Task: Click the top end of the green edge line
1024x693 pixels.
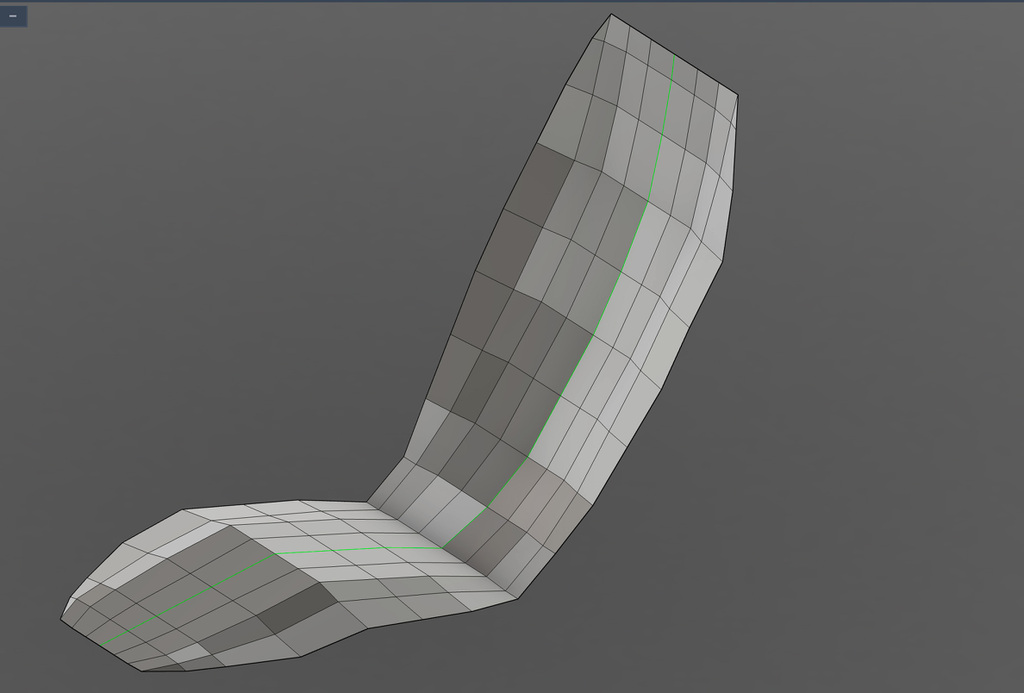Action: pyautogui.click(x=674, y=64)
